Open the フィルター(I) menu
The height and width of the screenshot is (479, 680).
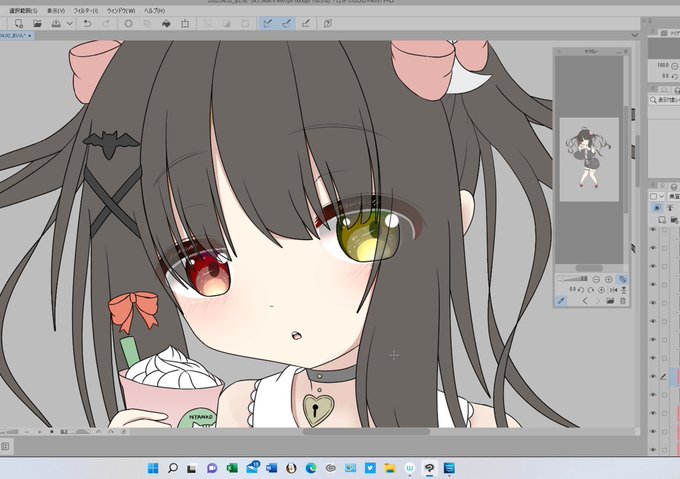pyautogui.click(x=85, y=10)
